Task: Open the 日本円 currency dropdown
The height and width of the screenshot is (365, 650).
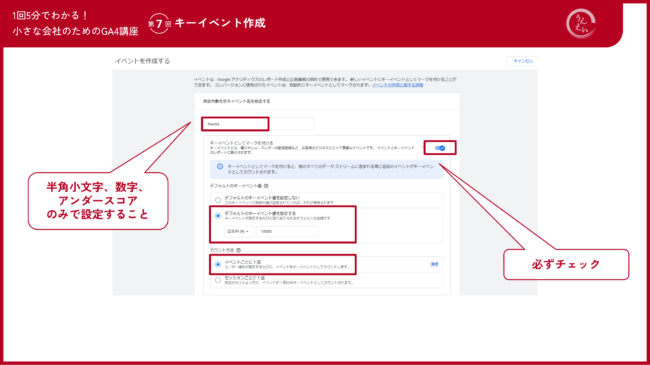Action: click(239, 231)
